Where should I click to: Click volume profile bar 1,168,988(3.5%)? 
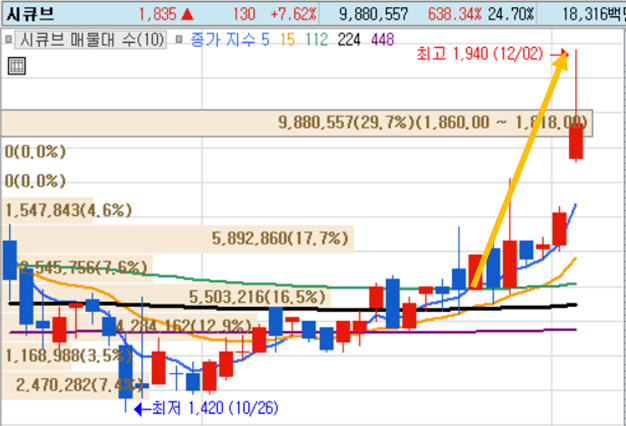pyautogui.click(x=36, y=355)
